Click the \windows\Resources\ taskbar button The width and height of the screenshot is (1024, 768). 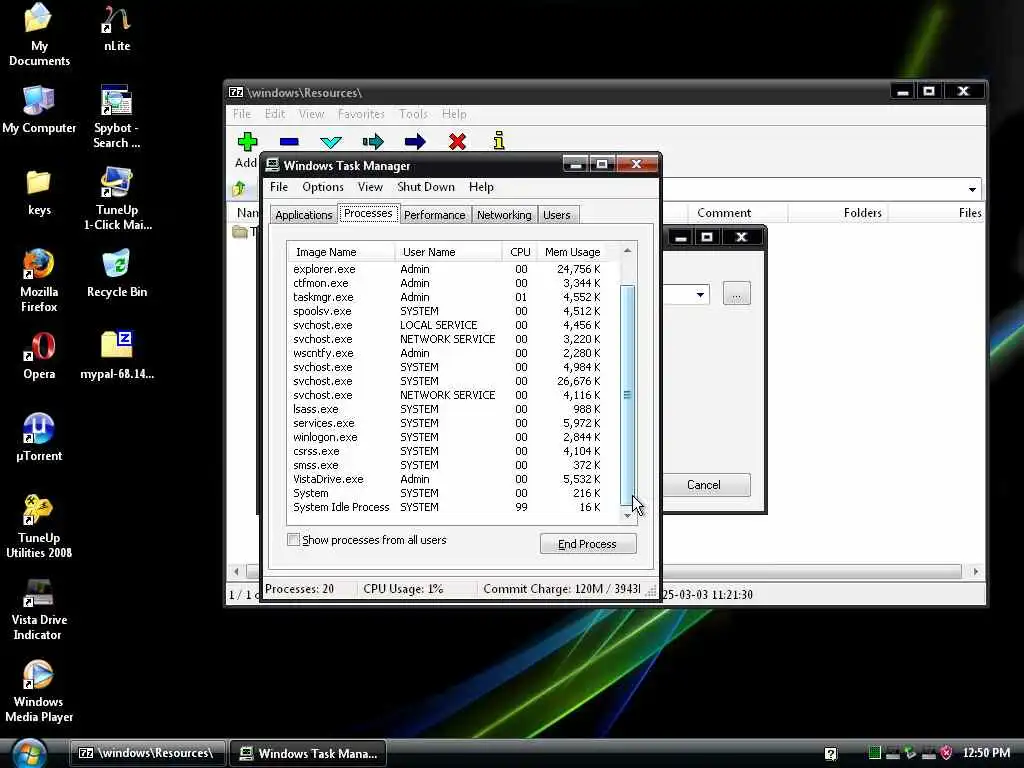[148, 753]
